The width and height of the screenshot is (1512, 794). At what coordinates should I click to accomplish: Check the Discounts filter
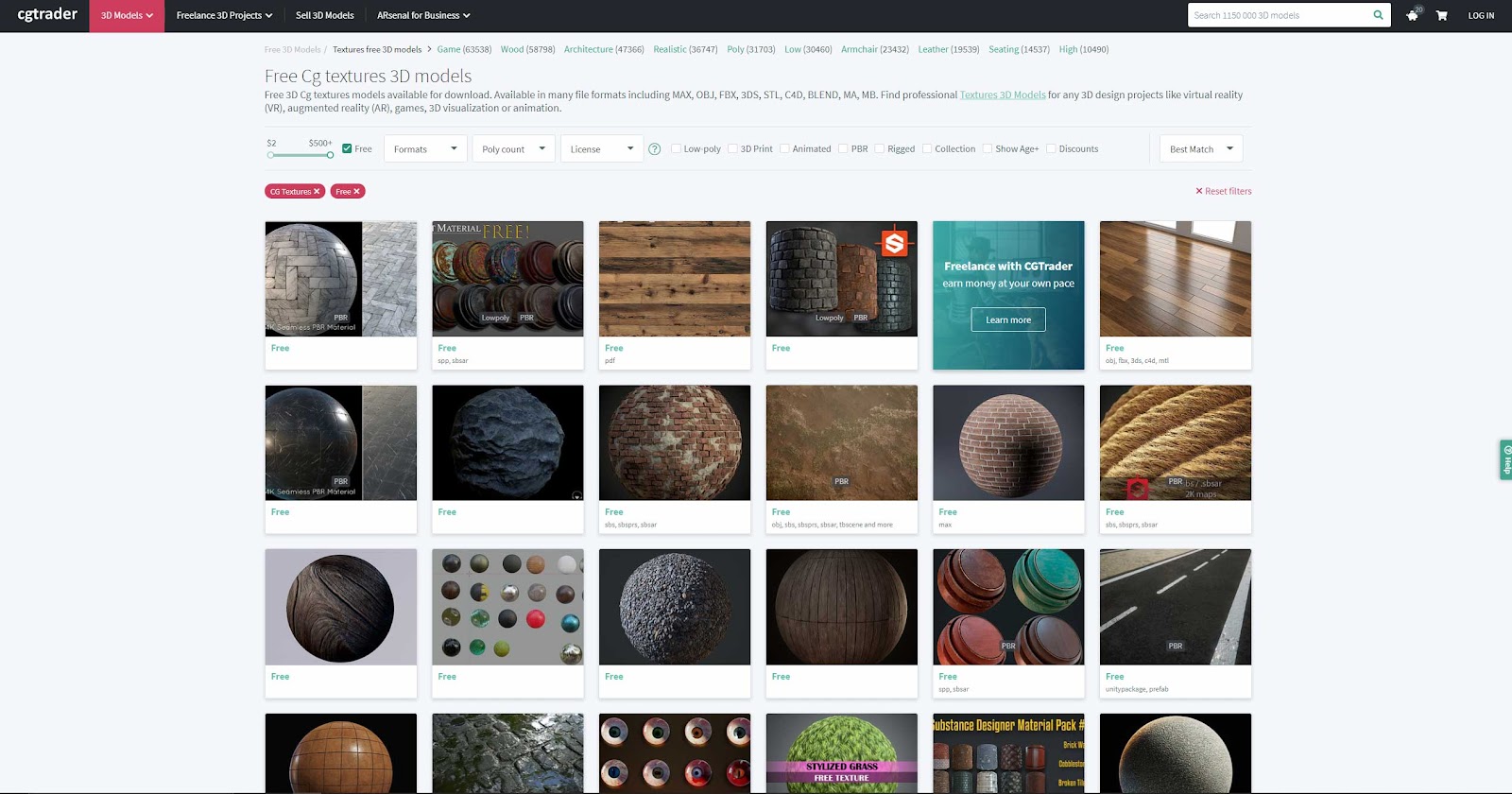pos(1051,148)
